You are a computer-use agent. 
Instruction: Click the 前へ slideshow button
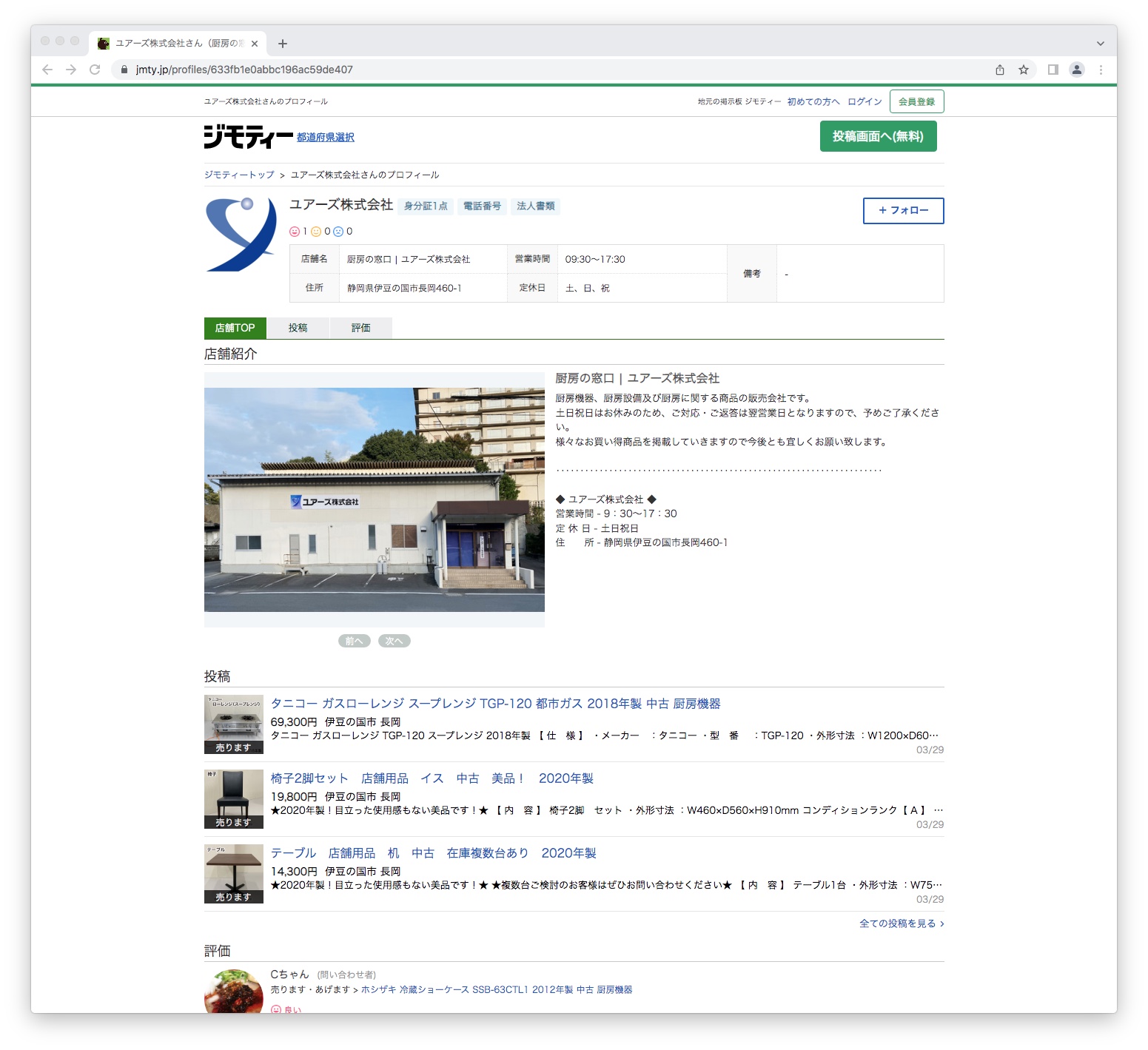pyautogui.click(x=355, y=641)
